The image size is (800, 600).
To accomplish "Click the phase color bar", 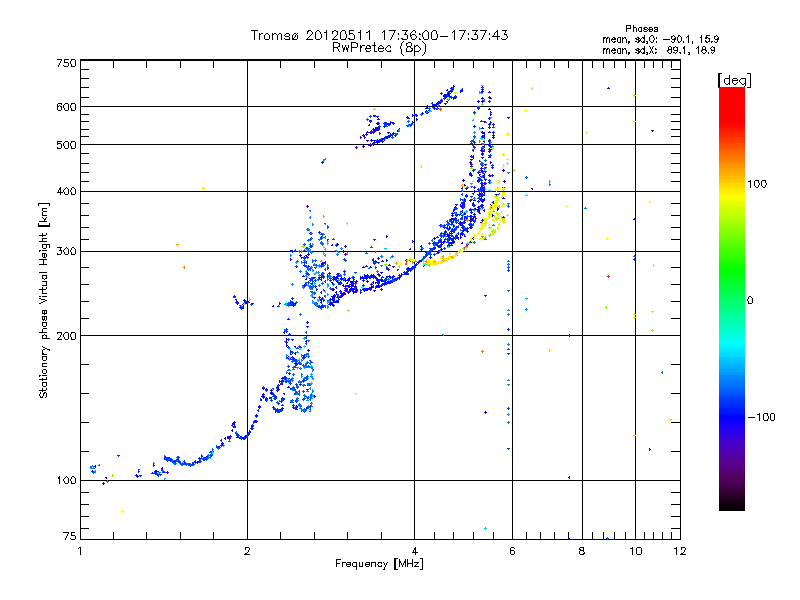I will 732,298.
